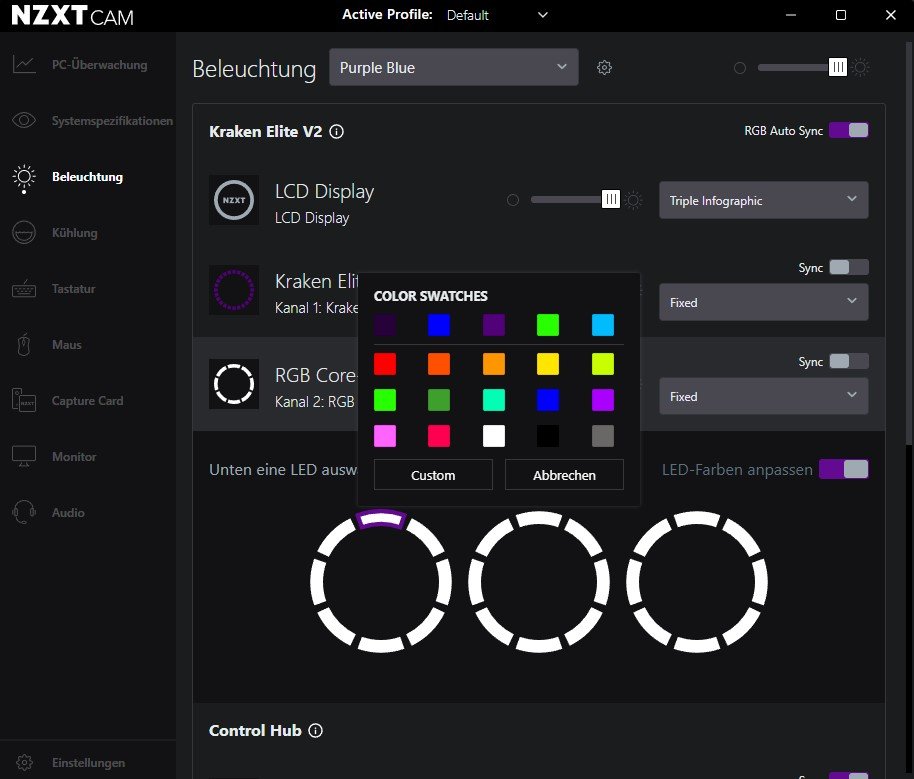Open Fixed mode dropdown for Kraken Elite
Image resolution: width=914 pixels, height=779 pixels.
764,302
